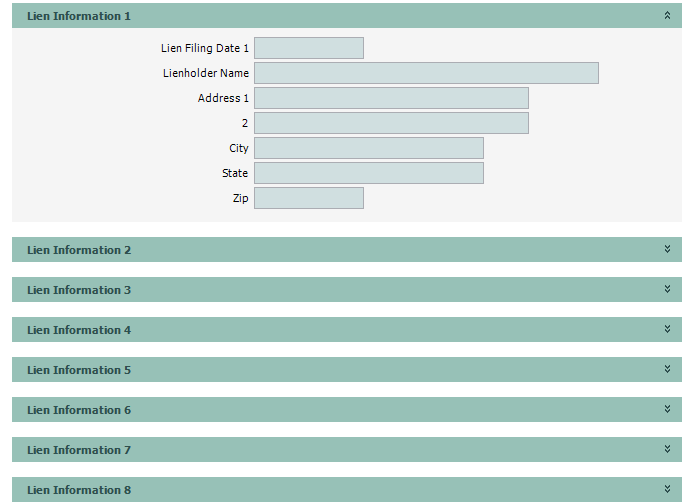Image resolution: width=697 pixels, height=503 pixels.
Task: Click the second address line field
Action: tap(391, 123)
